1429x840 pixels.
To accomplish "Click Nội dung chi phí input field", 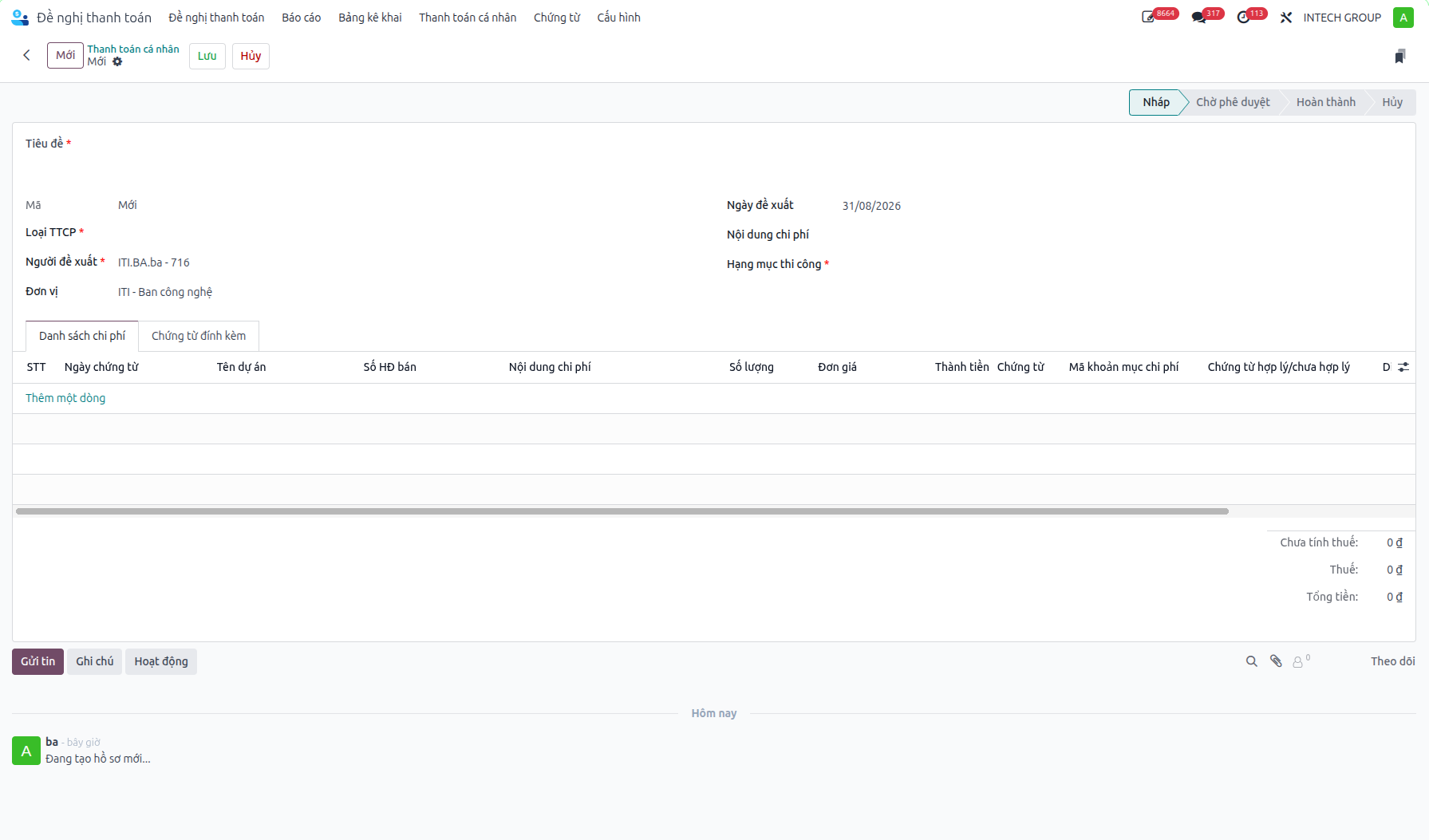I will pos(1122,235).
